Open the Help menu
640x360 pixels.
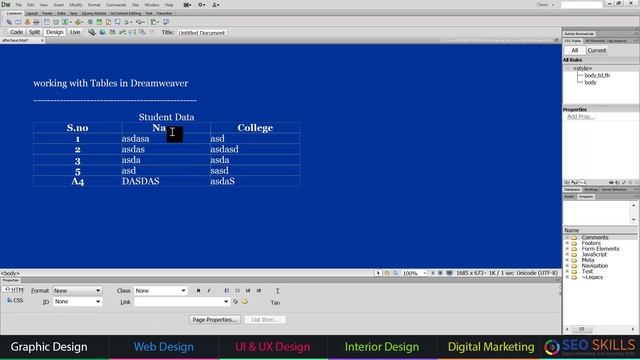[x=169, y=5]
